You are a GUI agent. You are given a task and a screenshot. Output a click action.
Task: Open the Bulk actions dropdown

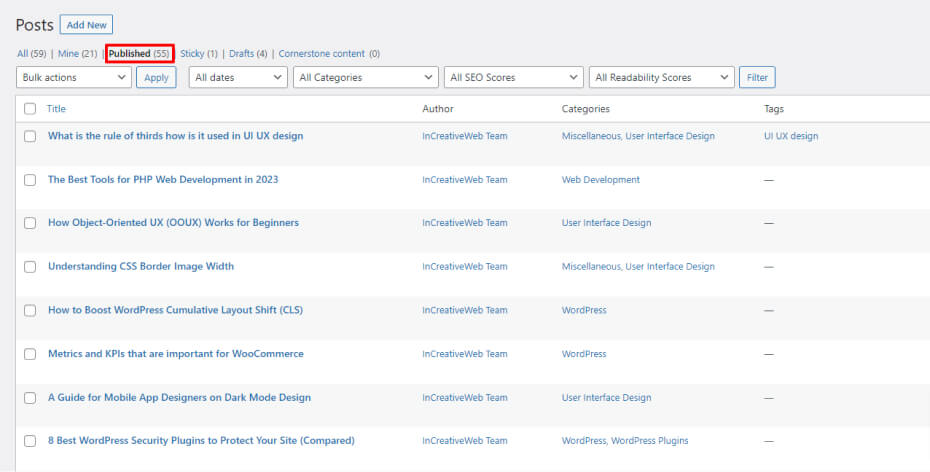pyautogui.click(x=74, y=77)
